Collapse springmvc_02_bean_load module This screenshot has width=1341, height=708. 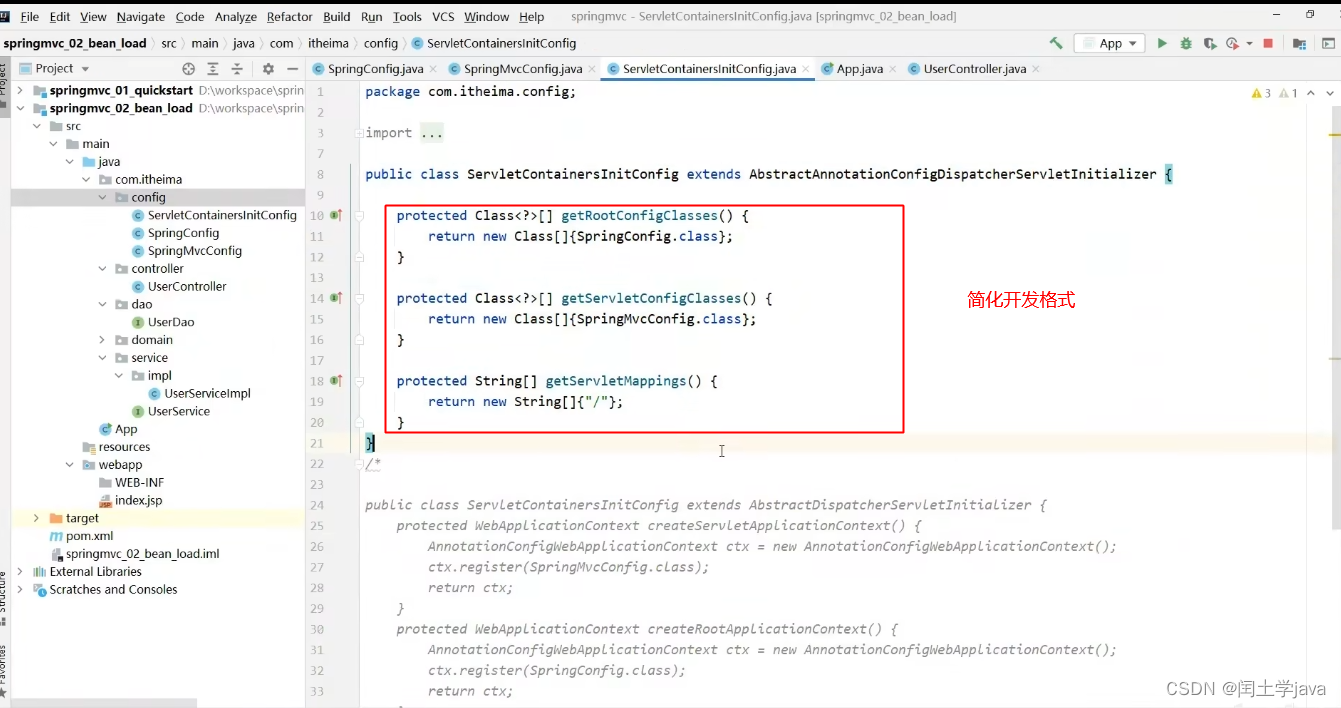pyautogui.click(x=20, y=108)
